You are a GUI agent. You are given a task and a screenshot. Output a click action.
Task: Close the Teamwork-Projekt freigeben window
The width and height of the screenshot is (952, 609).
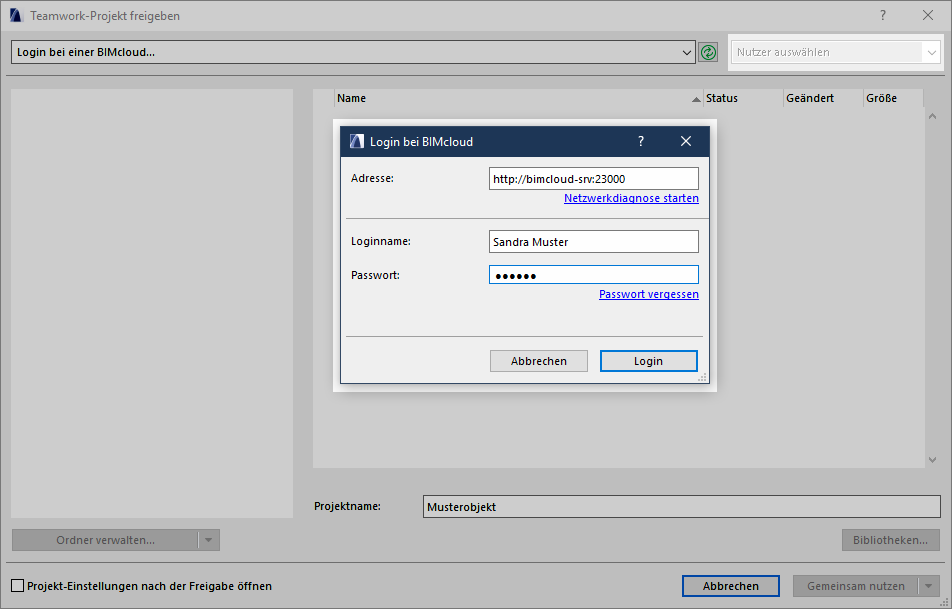pyautogui.click(x=928, y=16)
